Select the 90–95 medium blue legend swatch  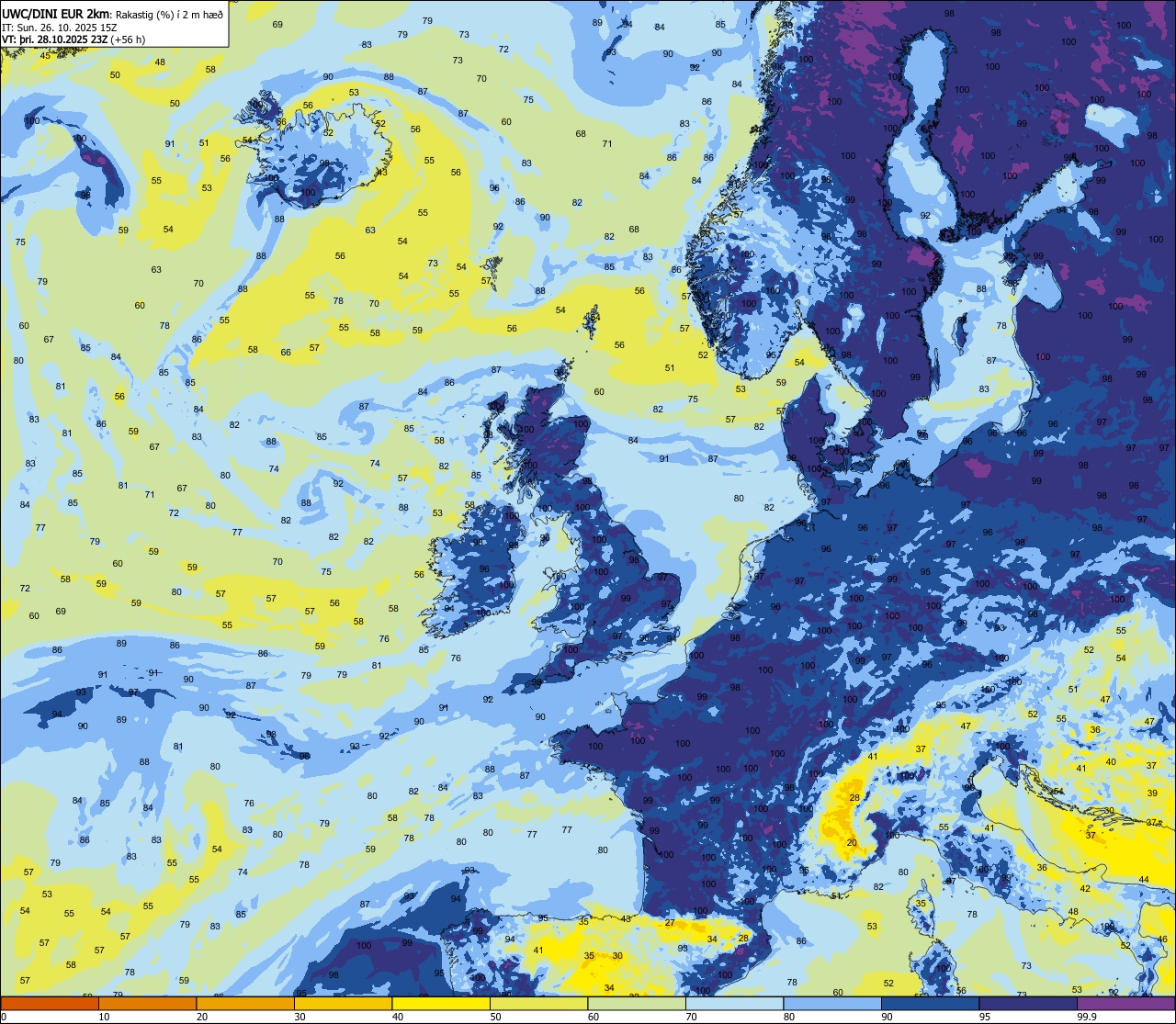(930, 1003)
